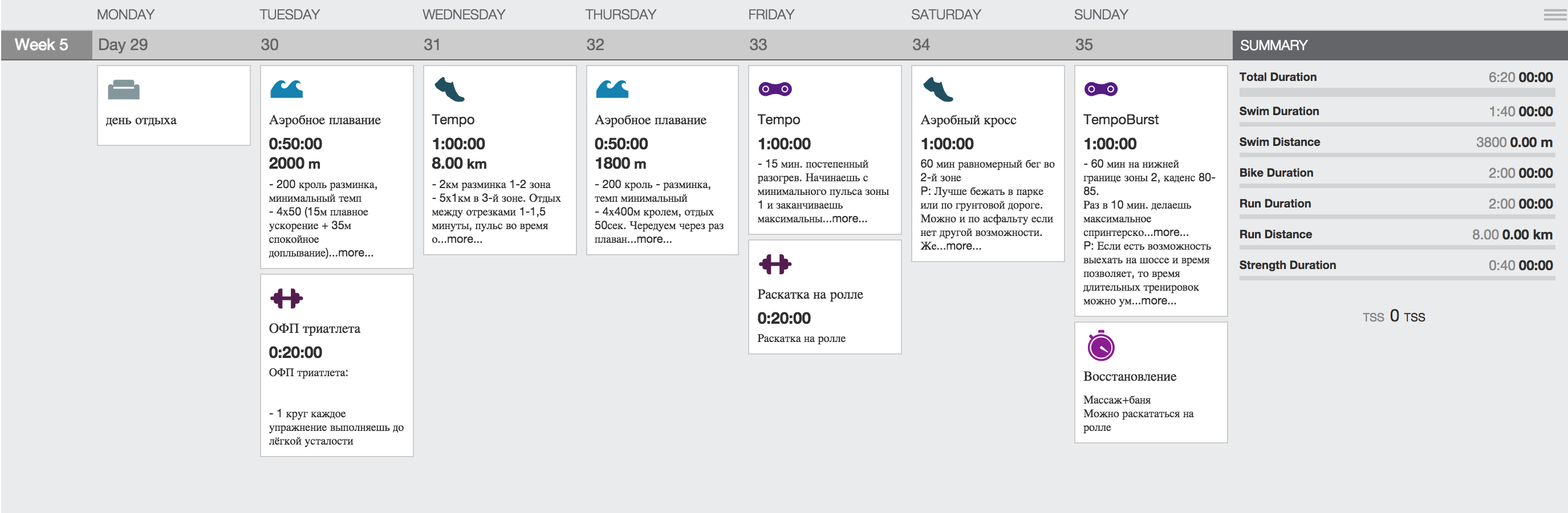Open the Thursday Аэробное плавание workout title

point(650,120)
